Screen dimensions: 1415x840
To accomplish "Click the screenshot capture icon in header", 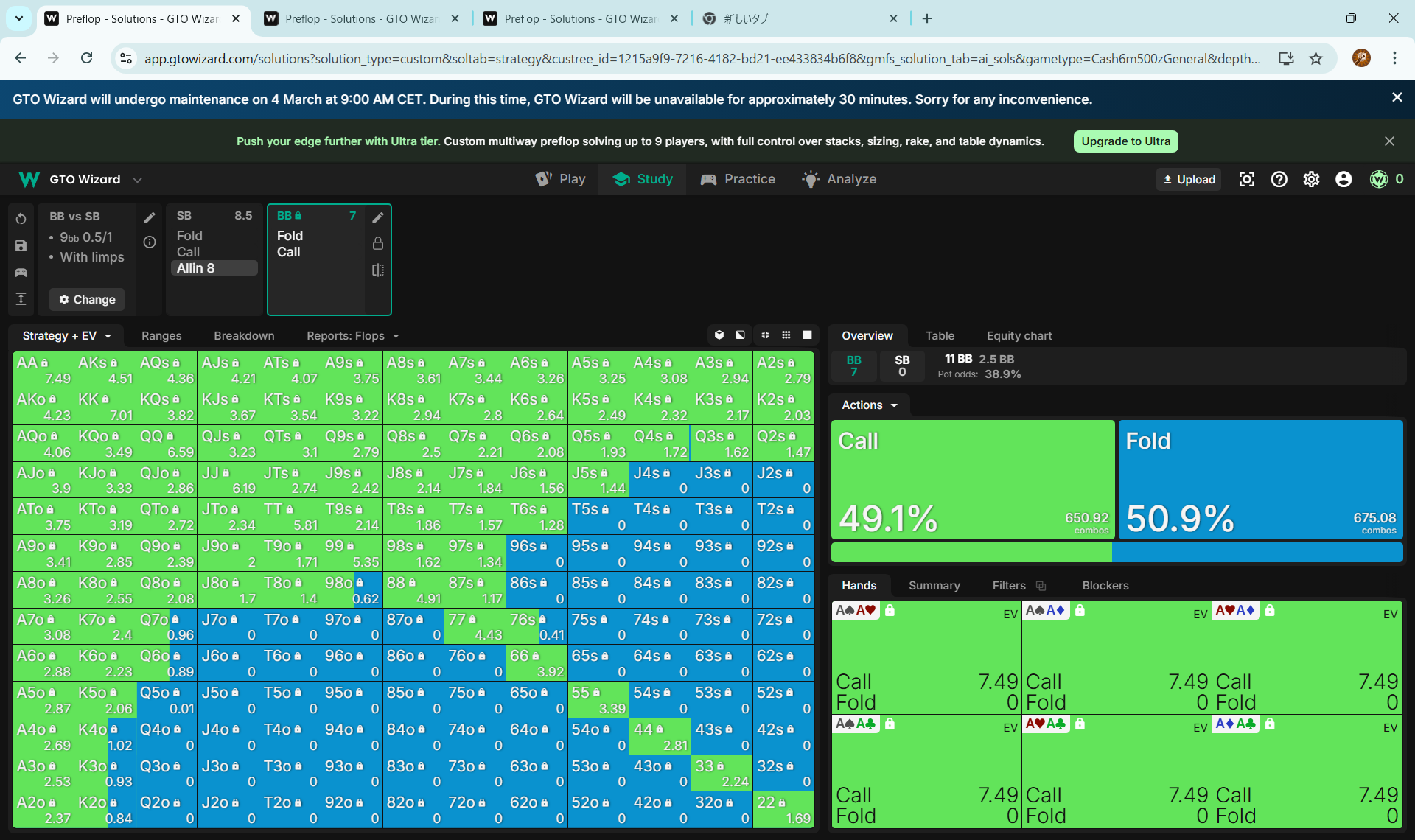I will click(x=1247, y=179).
